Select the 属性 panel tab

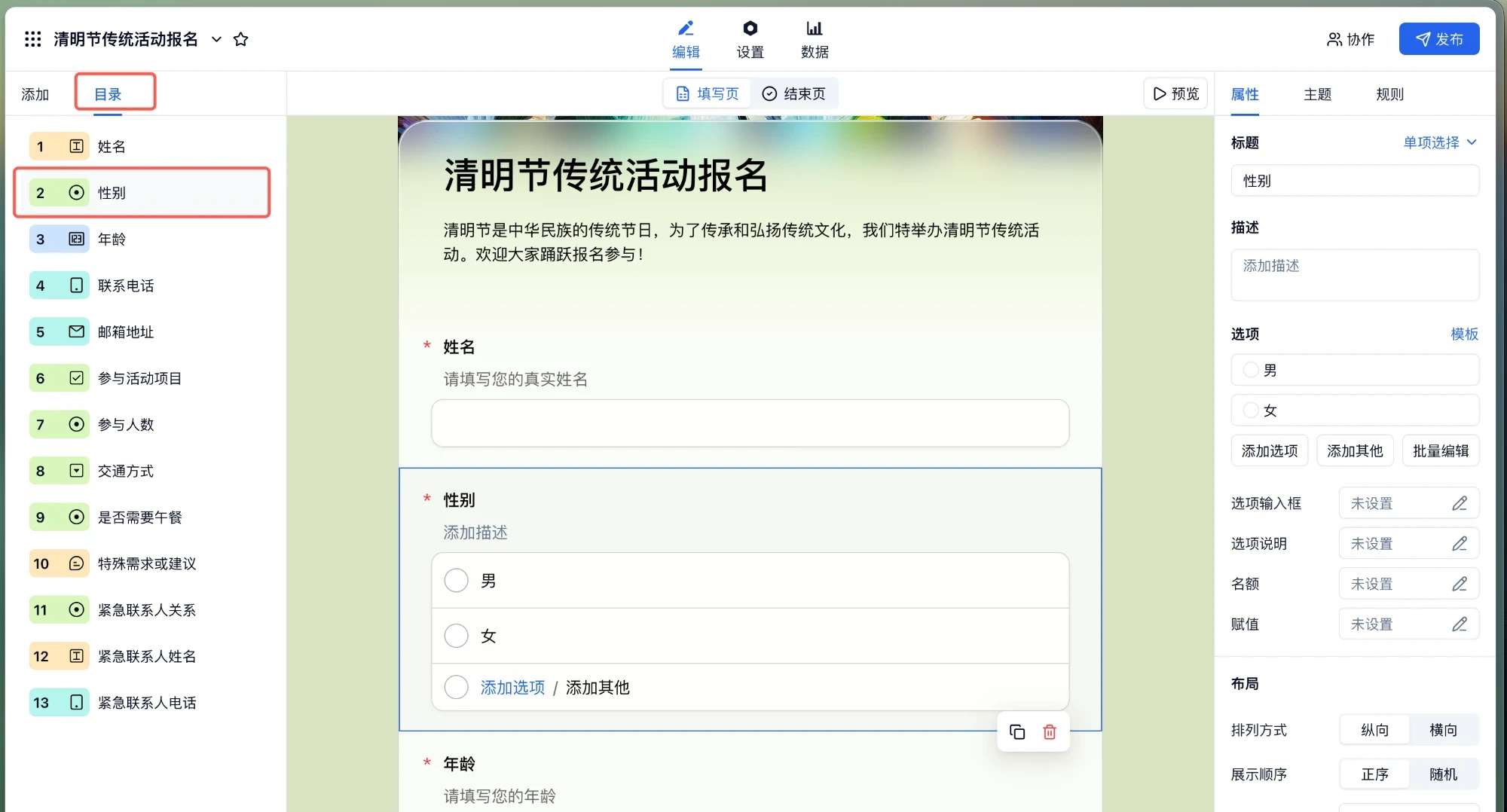[x=1245, y=94]
